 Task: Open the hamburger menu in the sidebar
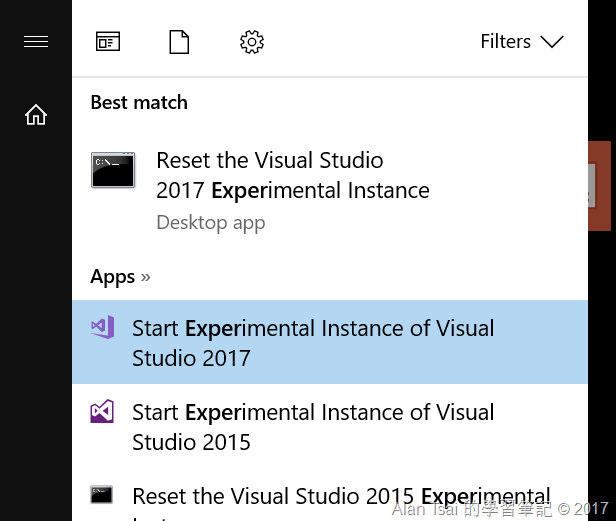click(x=36, y=41)
